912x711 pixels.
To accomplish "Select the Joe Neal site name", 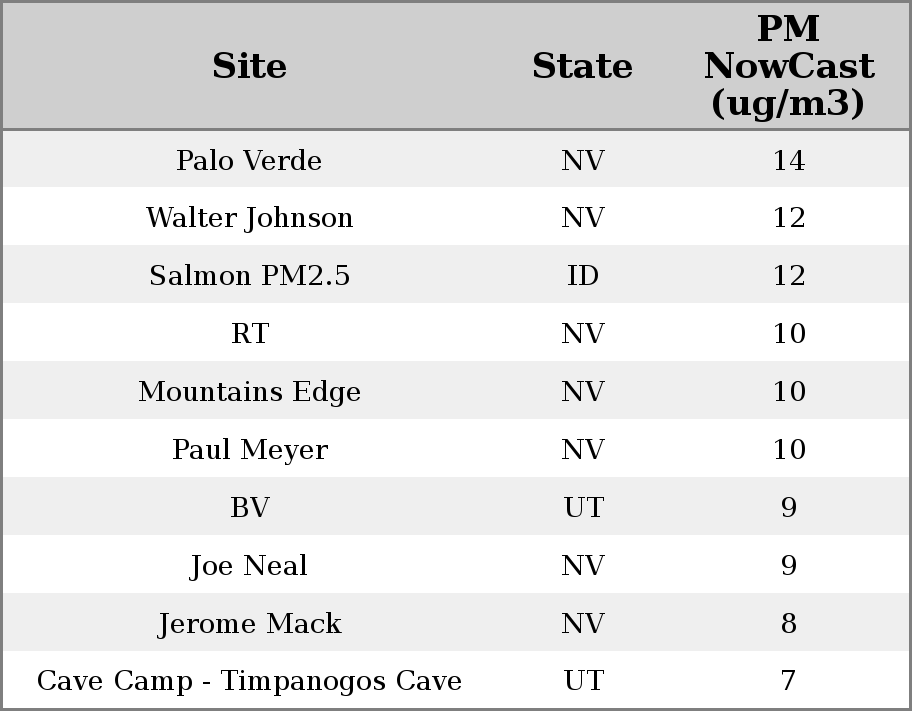I will click(249, 566).
